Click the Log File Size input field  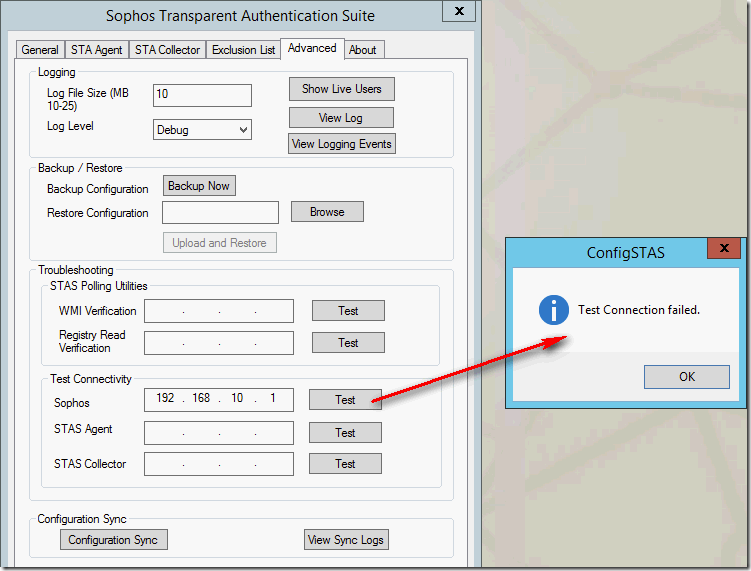202,95
